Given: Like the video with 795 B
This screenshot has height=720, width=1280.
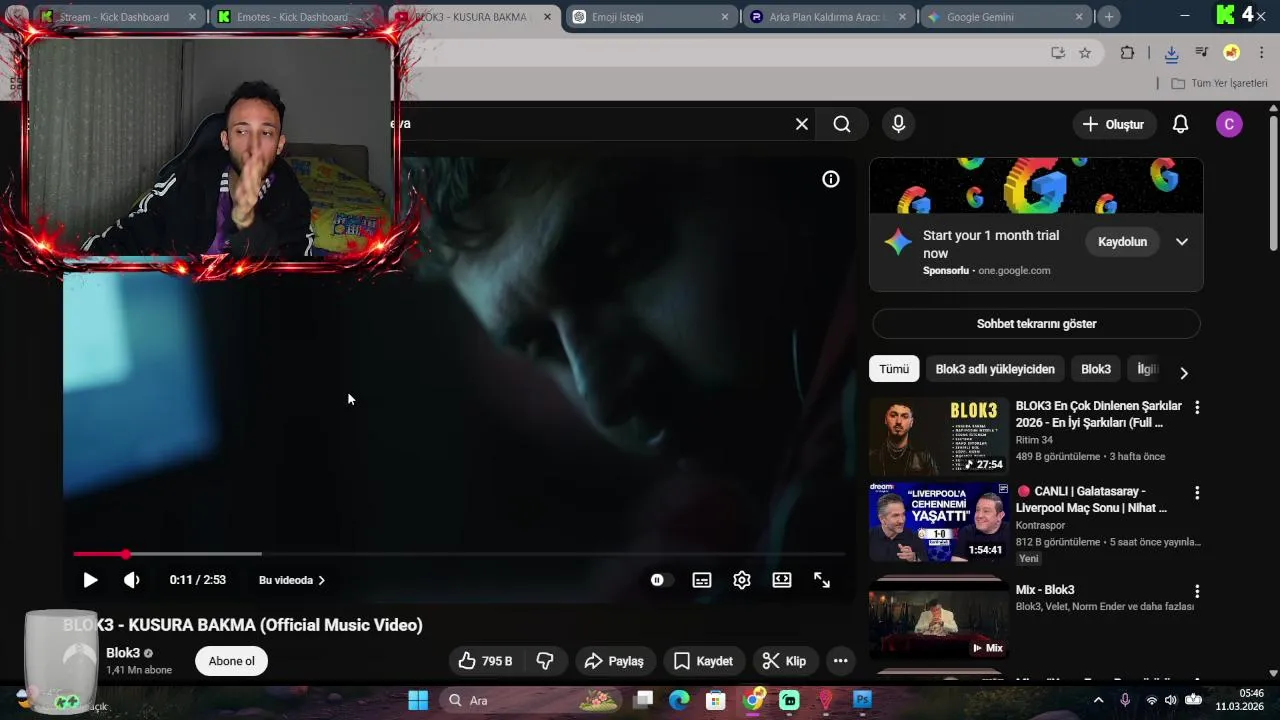Looking at the screenshot, I should point(486,661).
